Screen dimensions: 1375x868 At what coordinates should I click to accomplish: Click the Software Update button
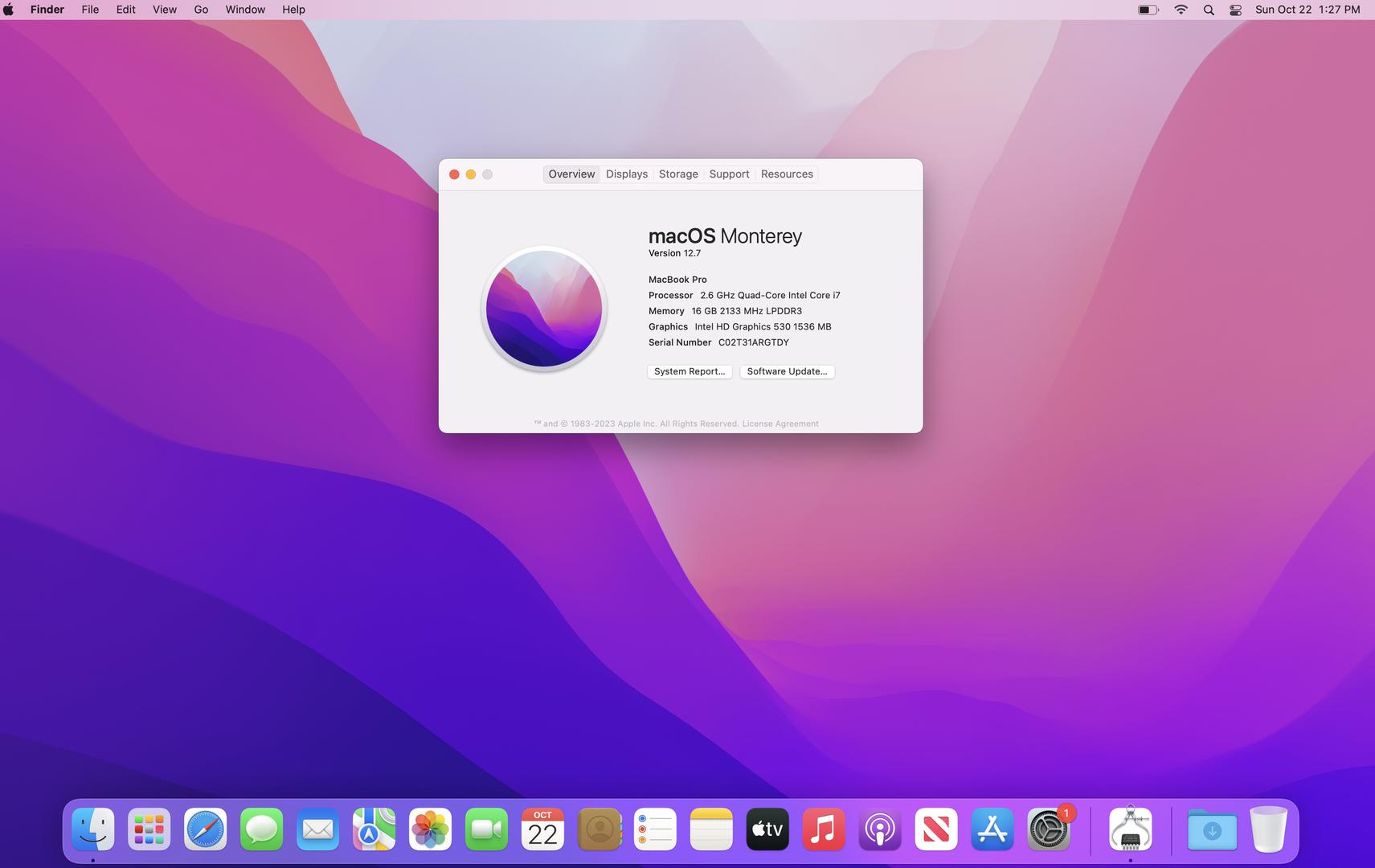(x=787, y=371)
